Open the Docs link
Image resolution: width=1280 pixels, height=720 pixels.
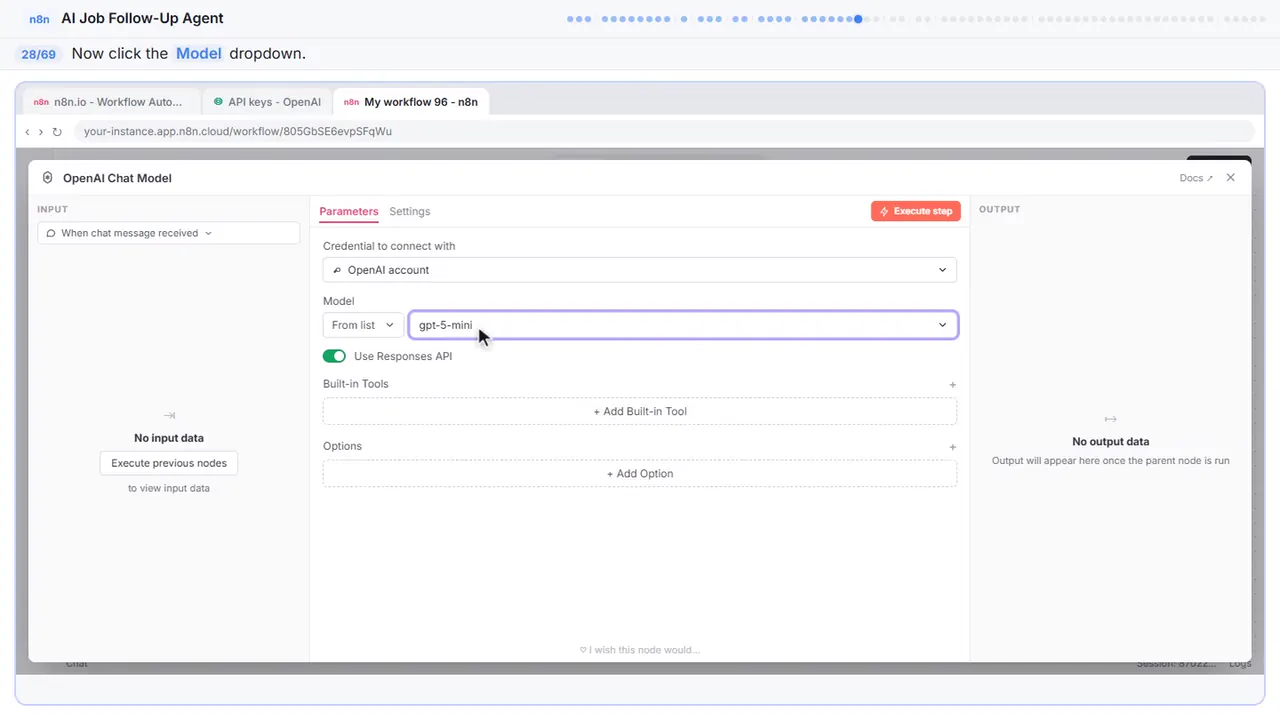click(x=1196, y=178)
